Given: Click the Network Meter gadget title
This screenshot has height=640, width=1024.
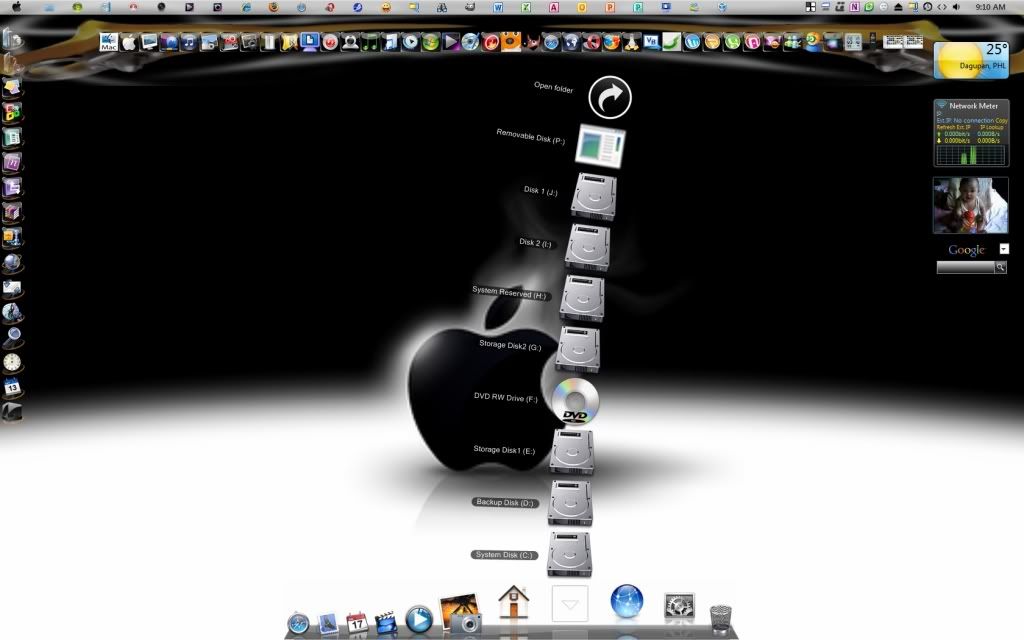Looking at the screenshot, I should tap(973, 106).
